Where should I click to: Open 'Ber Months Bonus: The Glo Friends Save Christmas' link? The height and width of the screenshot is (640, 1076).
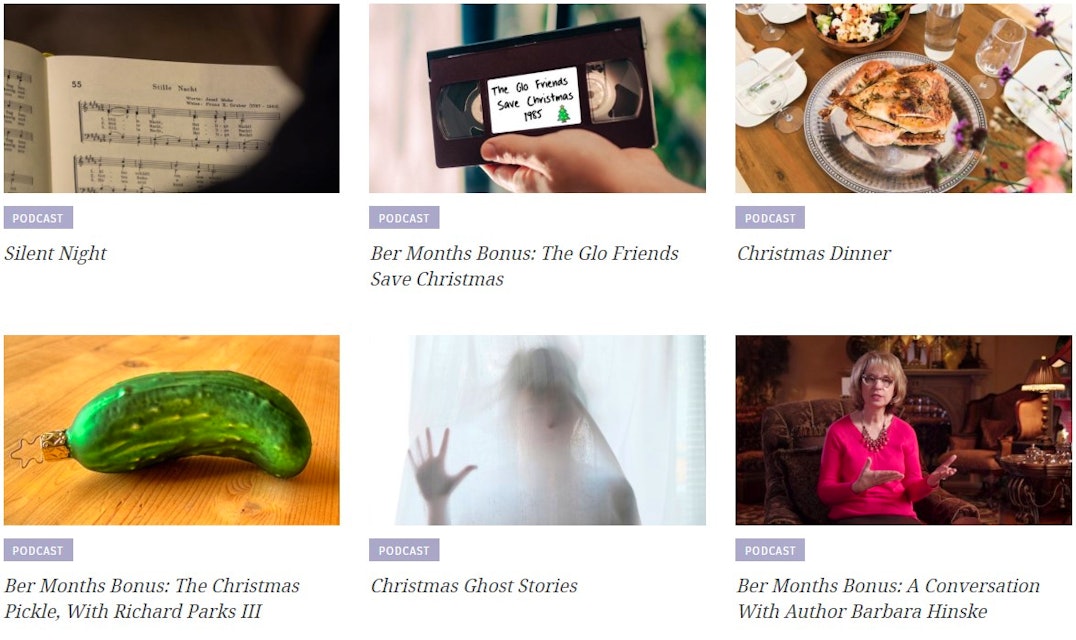tap(524, 266)
